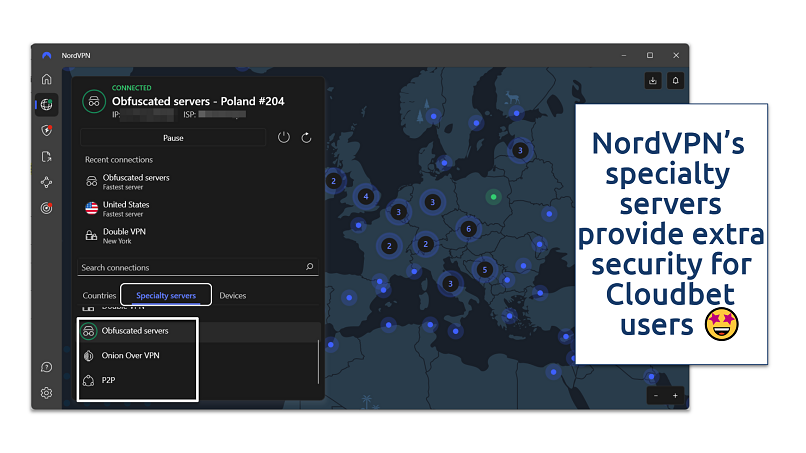Viewport: 806px width, 453px height.
Task: Click the Search connections field
Action: pos(190,267)
